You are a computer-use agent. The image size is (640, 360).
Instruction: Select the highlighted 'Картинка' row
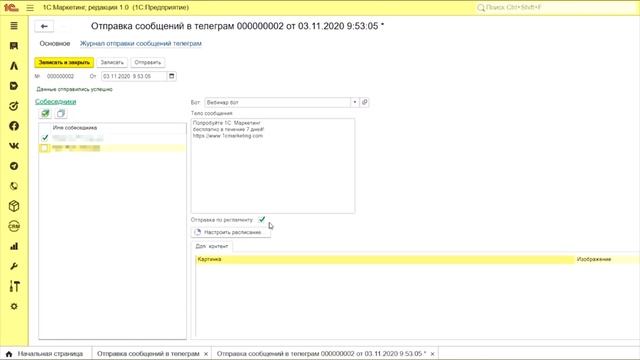coord(385,259)
